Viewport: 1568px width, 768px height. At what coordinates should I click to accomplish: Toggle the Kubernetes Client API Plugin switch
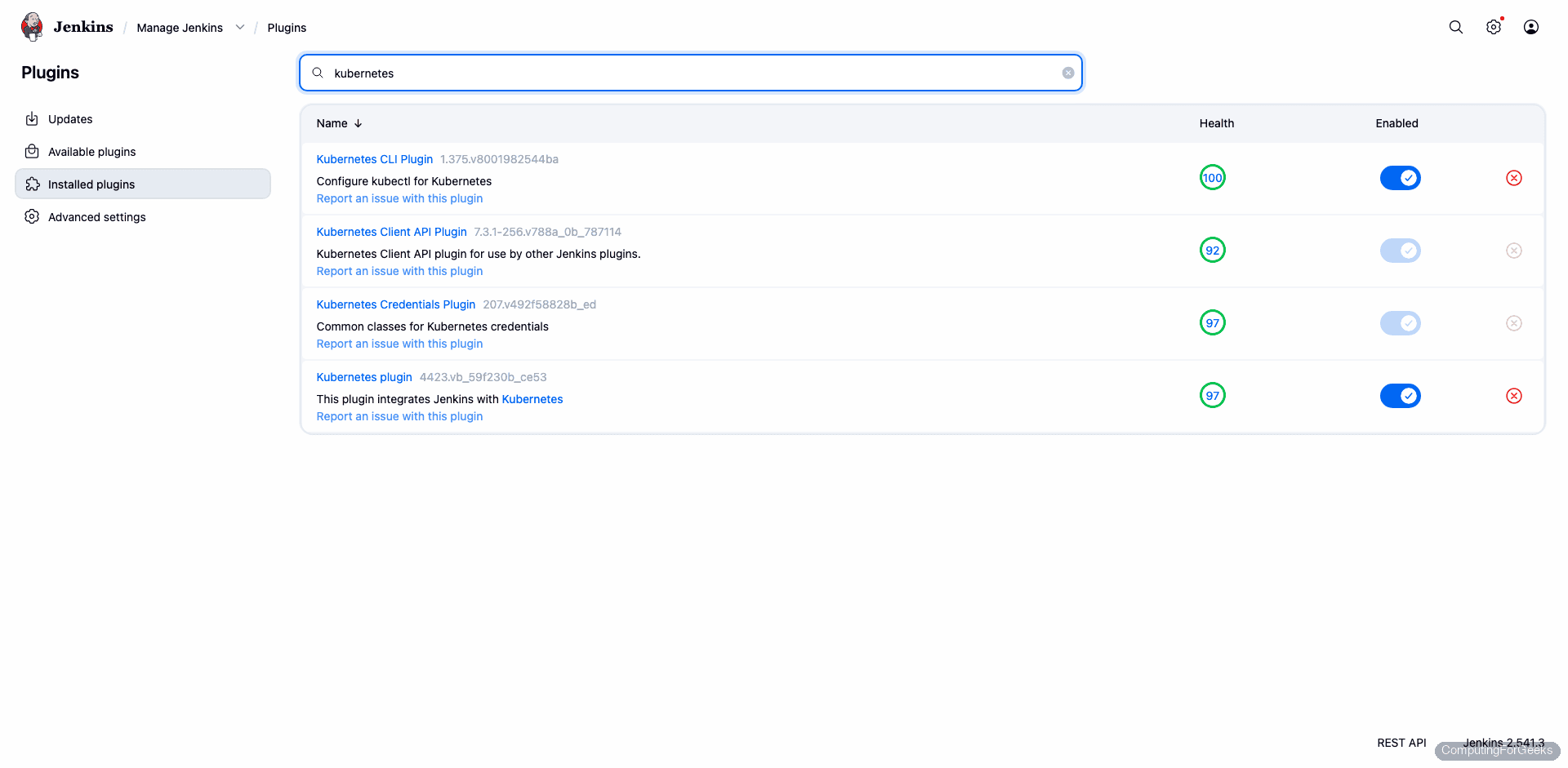(x=1400, y=251)
